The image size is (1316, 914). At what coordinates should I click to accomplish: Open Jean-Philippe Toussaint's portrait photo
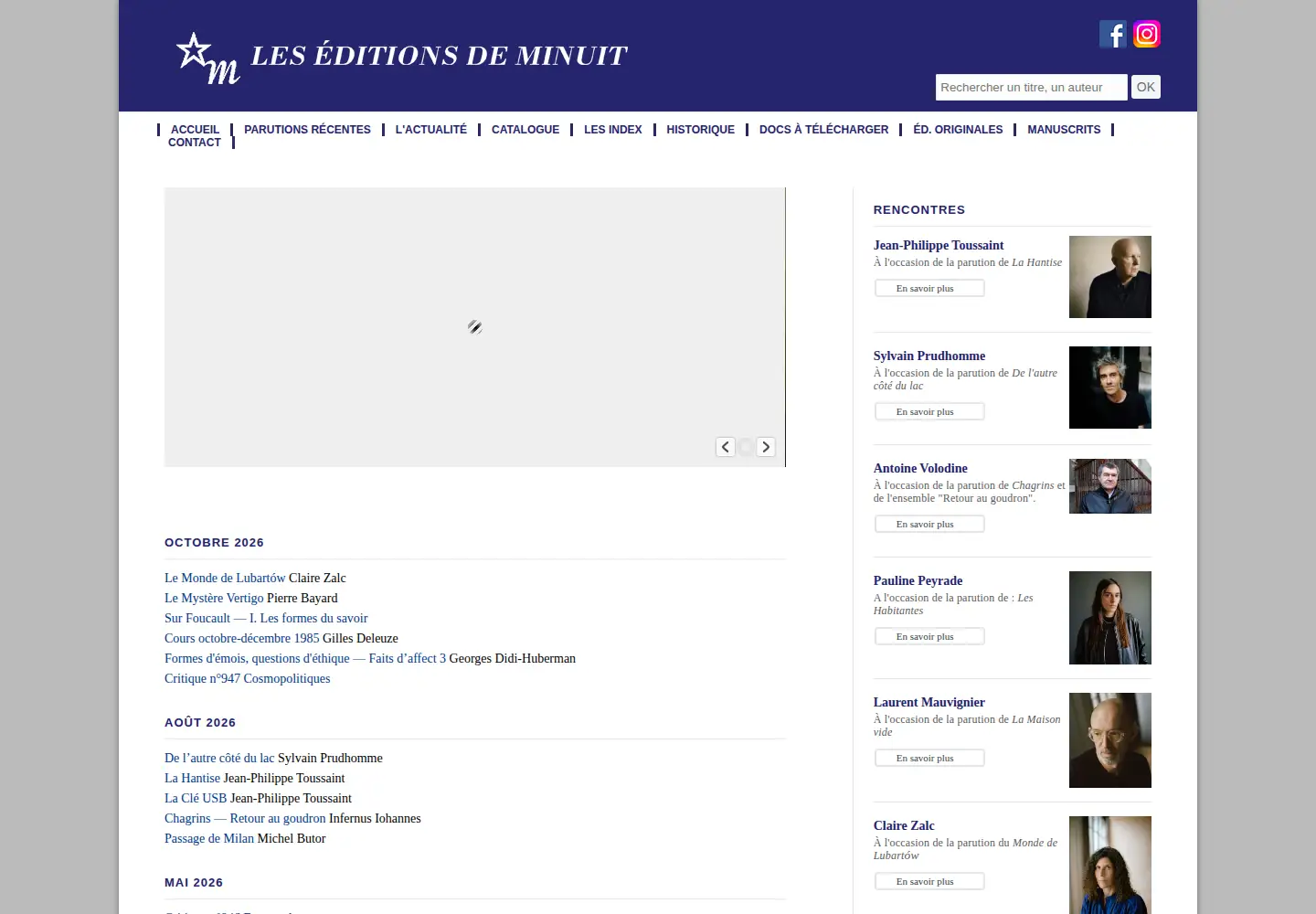pos(1110,277)
